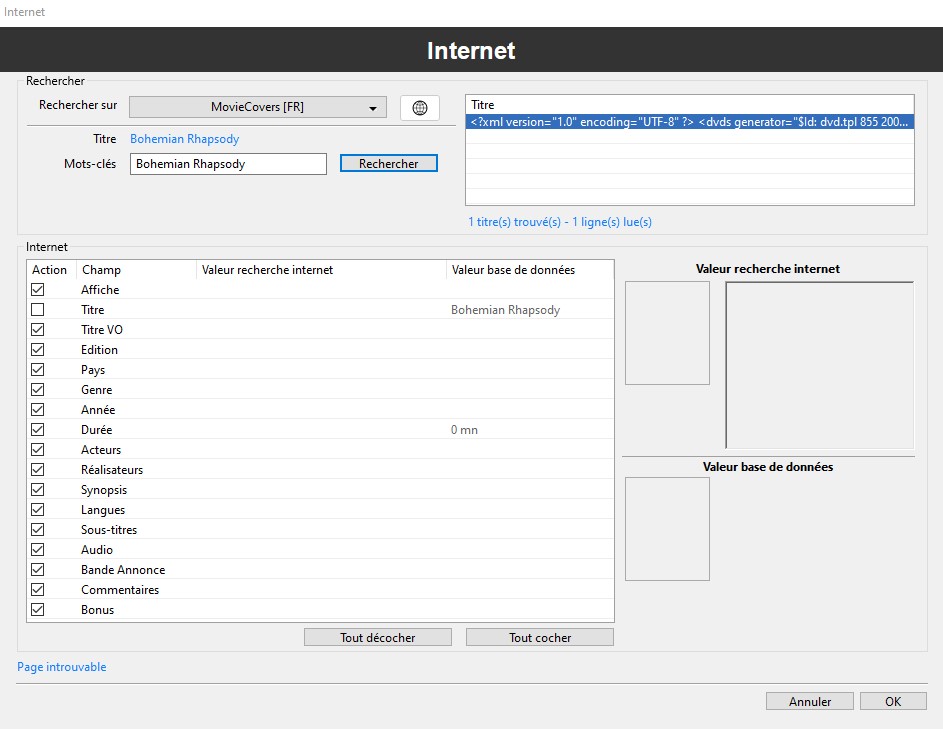Select the highlighted XML result row
This screenshot has height=729, width=943.
pyautogui.click(x=690, y=122)
